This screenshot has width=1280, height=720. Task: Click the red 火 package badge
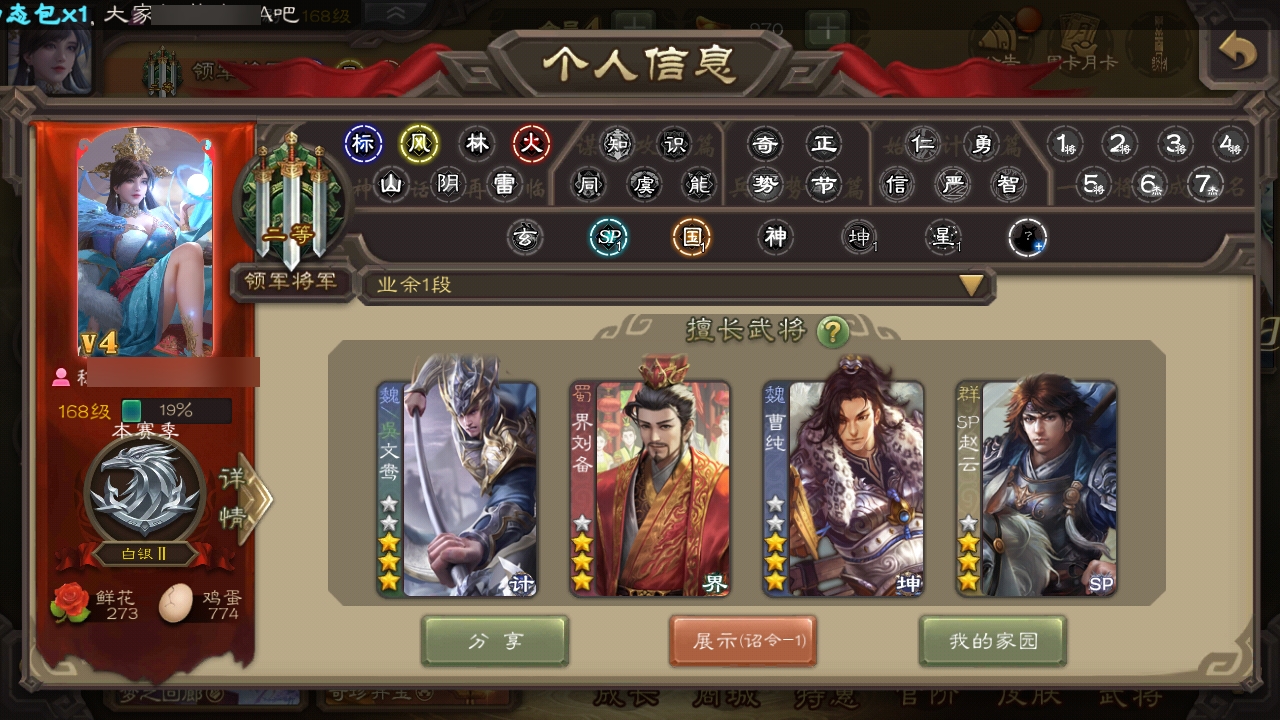[x=532, y=145]
